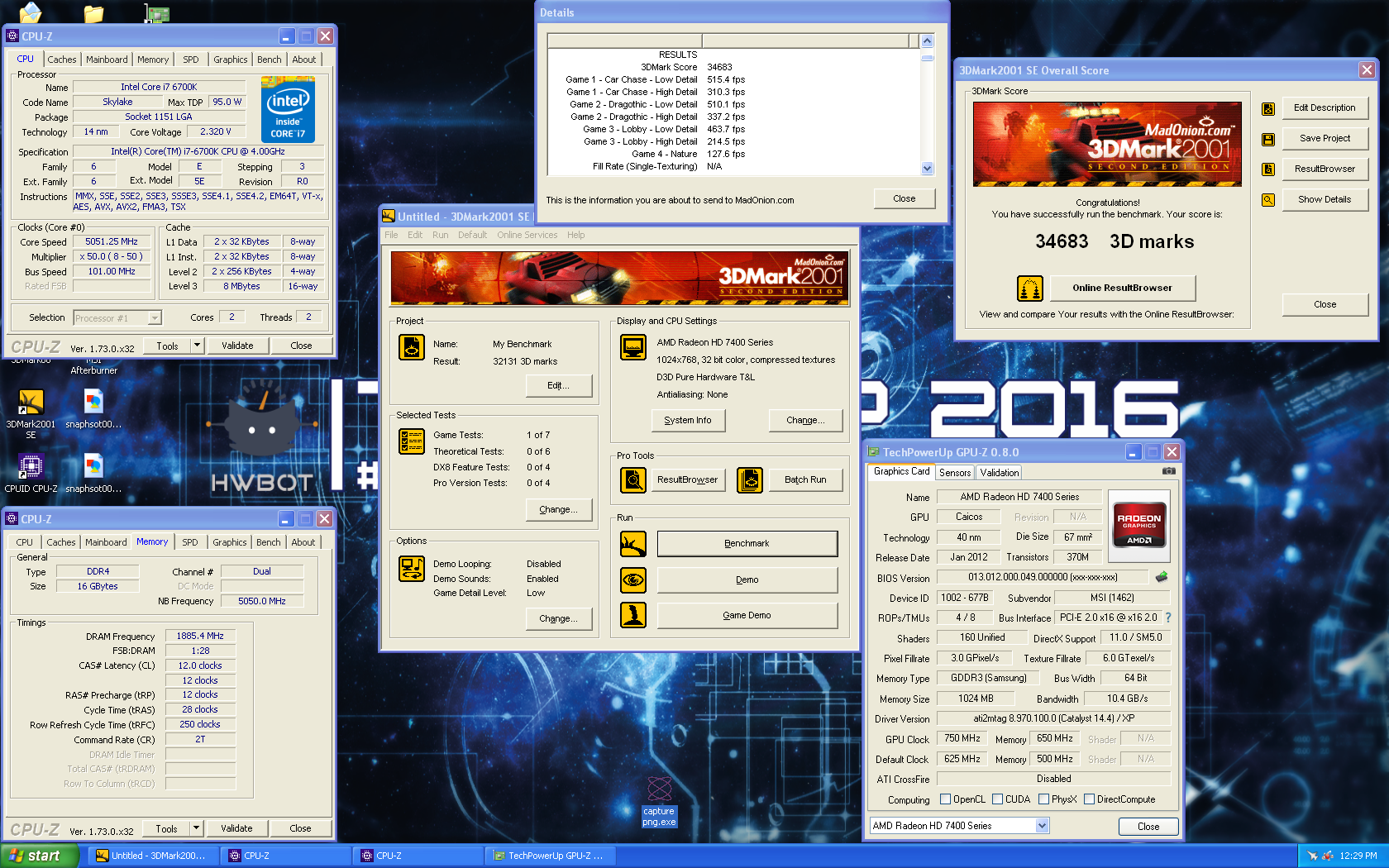Click the Radeon Graphics logo in GPU-Z
This screenshot has width=1389, height=868.
[1139, 524]
